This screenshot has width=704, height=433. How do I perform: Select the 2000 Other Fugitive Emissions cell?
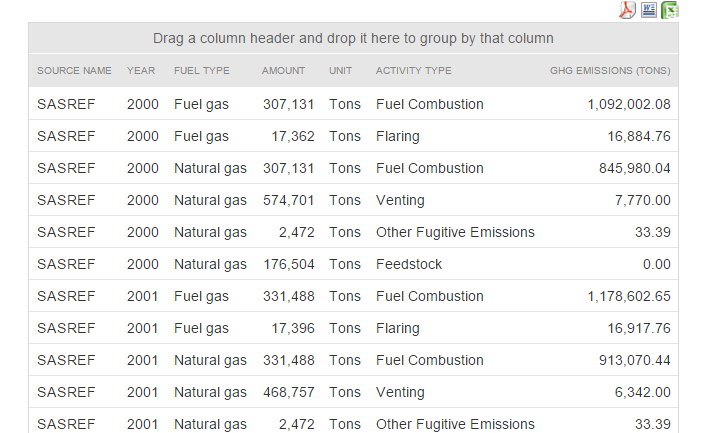[x=455, y=232]
